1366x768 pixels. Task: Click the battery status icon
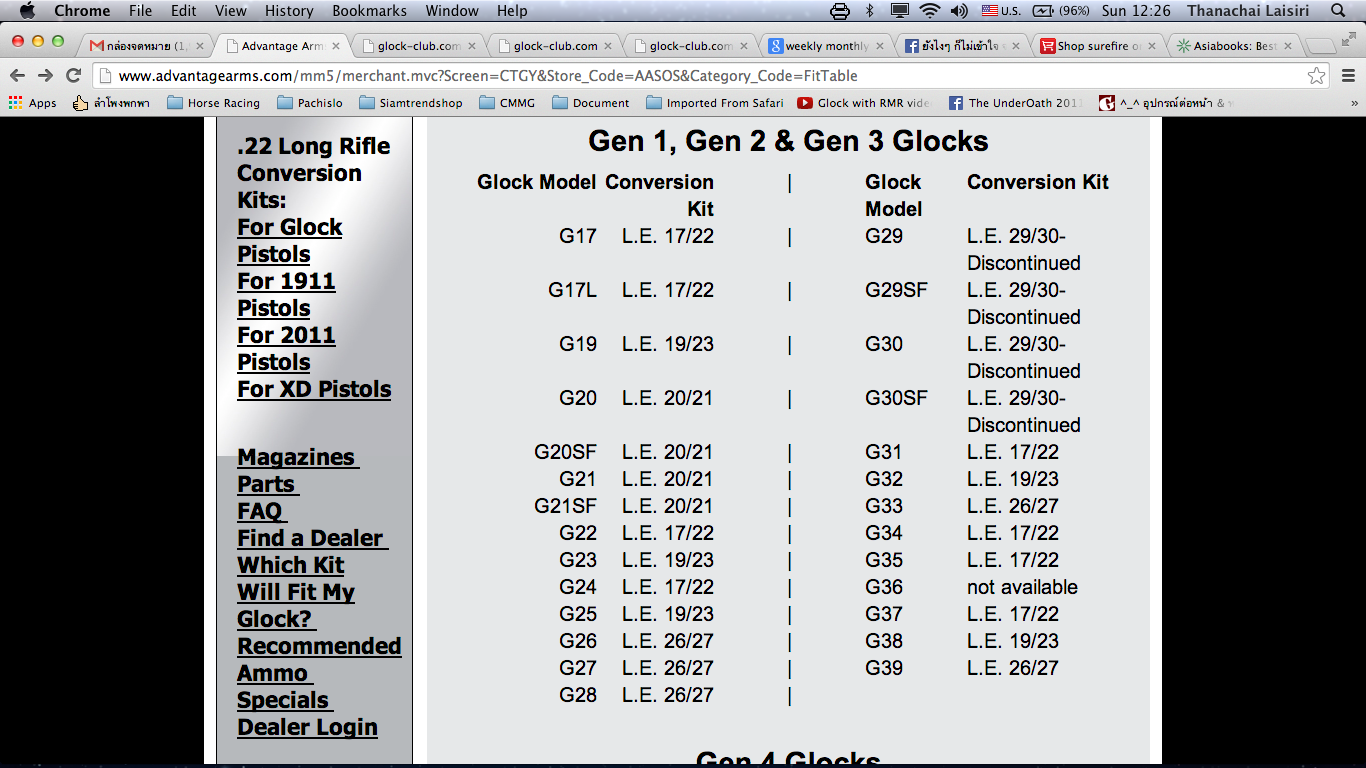(x=1043, y=11)
